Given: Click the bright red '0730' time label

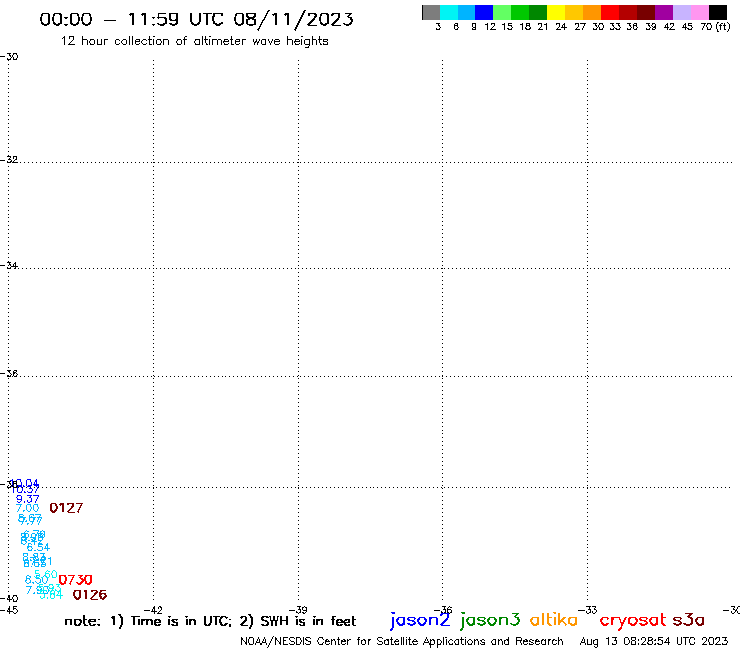Looking at the screenshot, I should pyautogui.click(x=75, y=580).
